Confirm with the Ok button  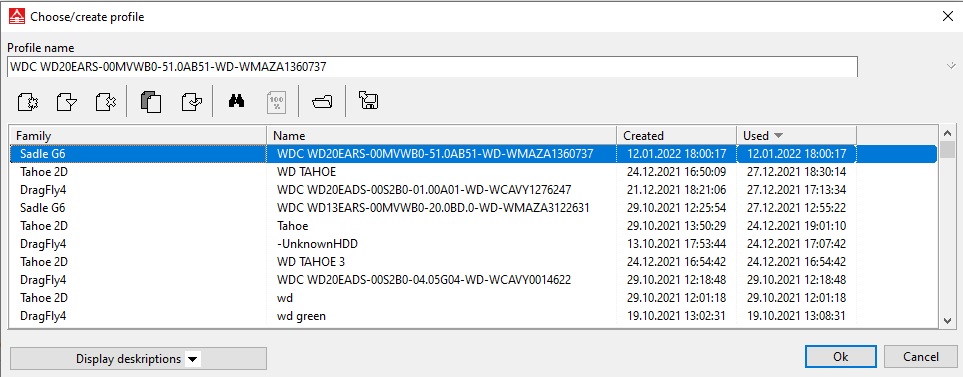coord(841,357)
